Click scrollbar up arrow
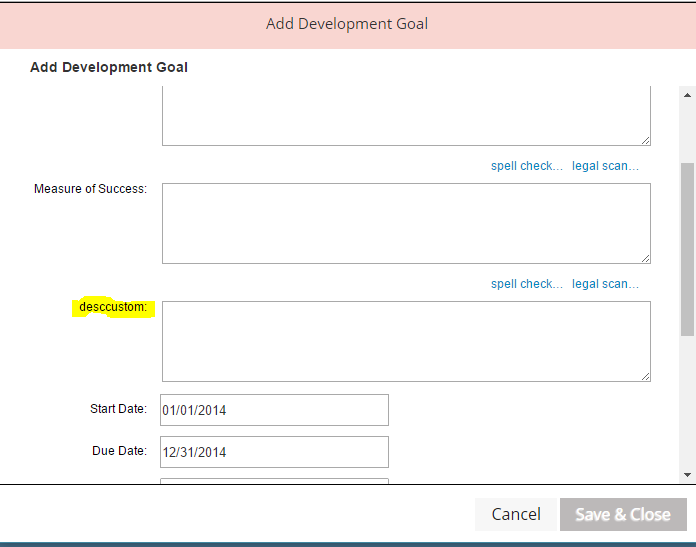 click(x=687, y=95)
